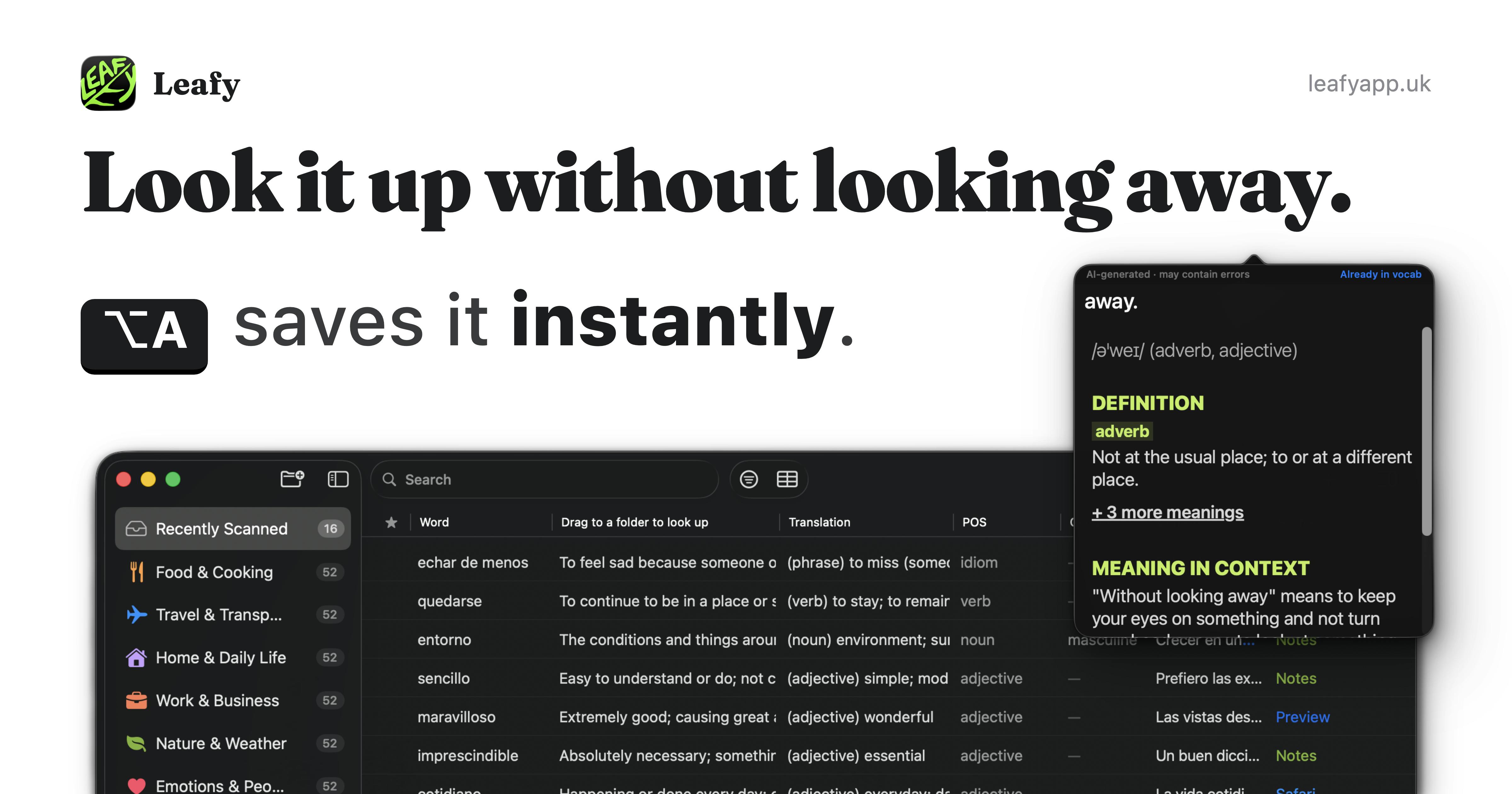
Task: Click 'Drag to a folder to look up' header
Action: [x=634, y=522]
